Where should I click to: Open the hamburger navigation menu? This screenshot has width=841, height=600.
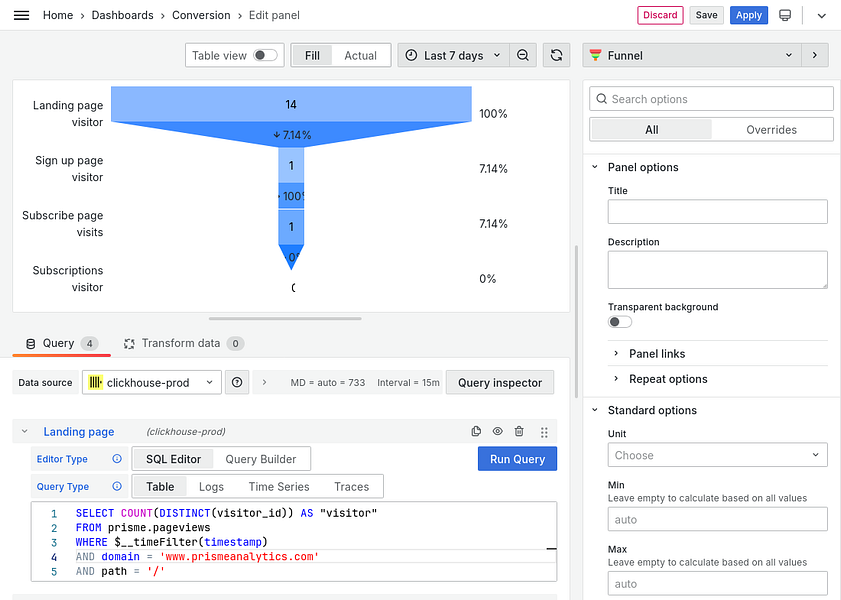21,15
